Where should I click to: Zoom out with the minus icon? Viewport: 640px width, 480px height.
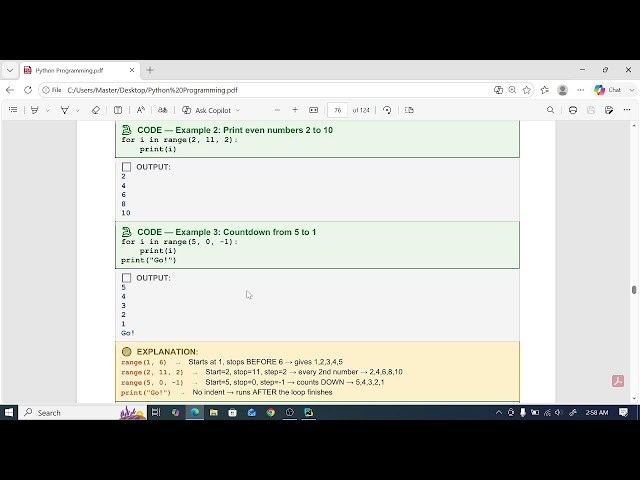[x=277, y=110]
